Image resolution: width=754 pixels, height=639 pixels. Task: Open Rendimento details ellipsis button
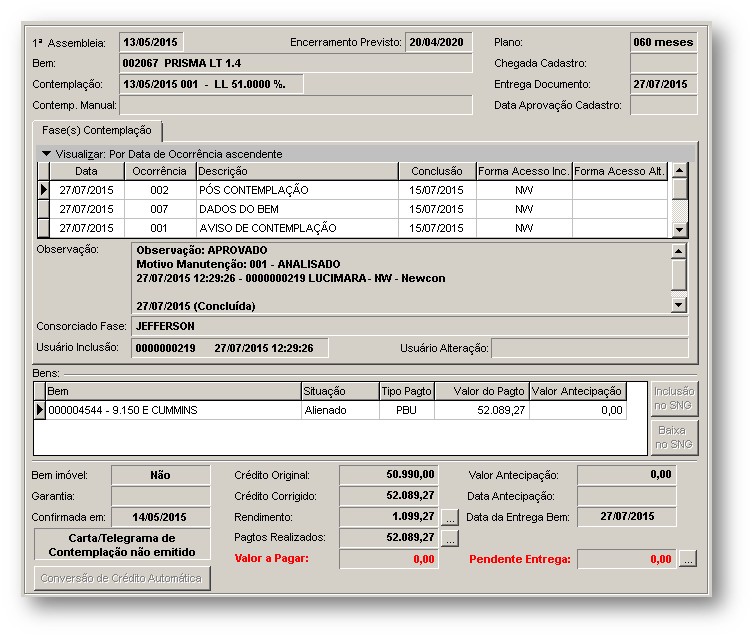tap(450, 518)
